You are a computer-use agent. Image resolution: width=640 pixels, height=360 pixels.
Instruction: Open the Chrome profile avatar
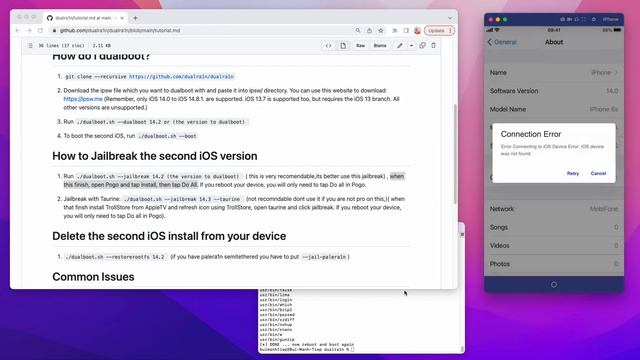click(x=417, y=31)
